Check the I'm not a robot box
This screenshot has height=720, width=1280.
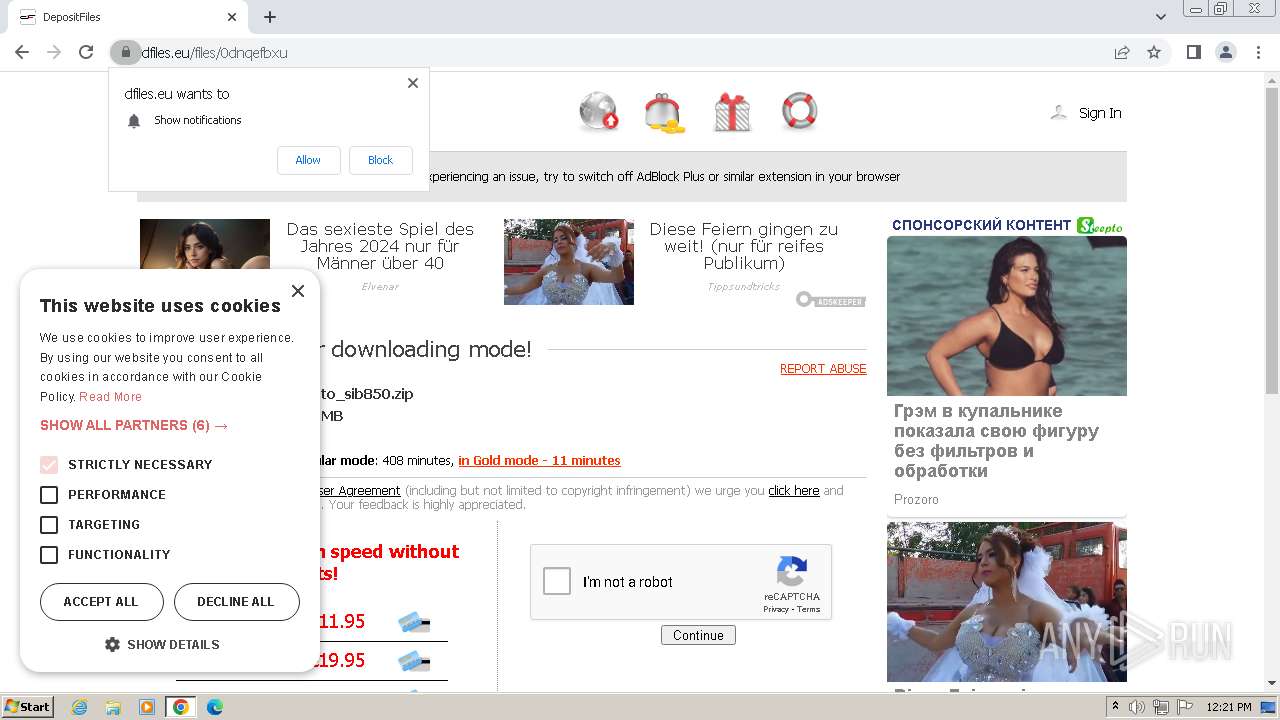click(557, 582)
